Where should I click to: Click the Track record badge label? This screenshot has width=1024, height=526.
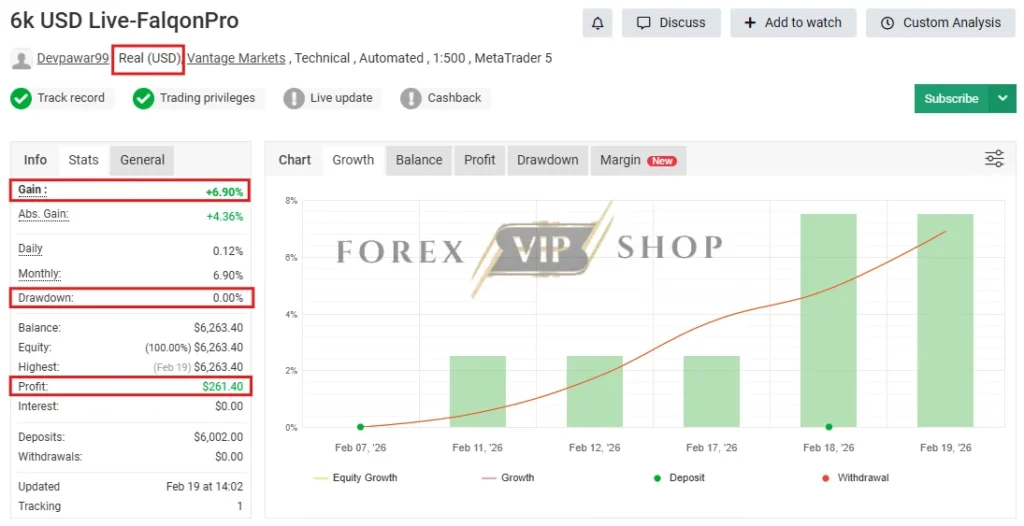(71, 98)
